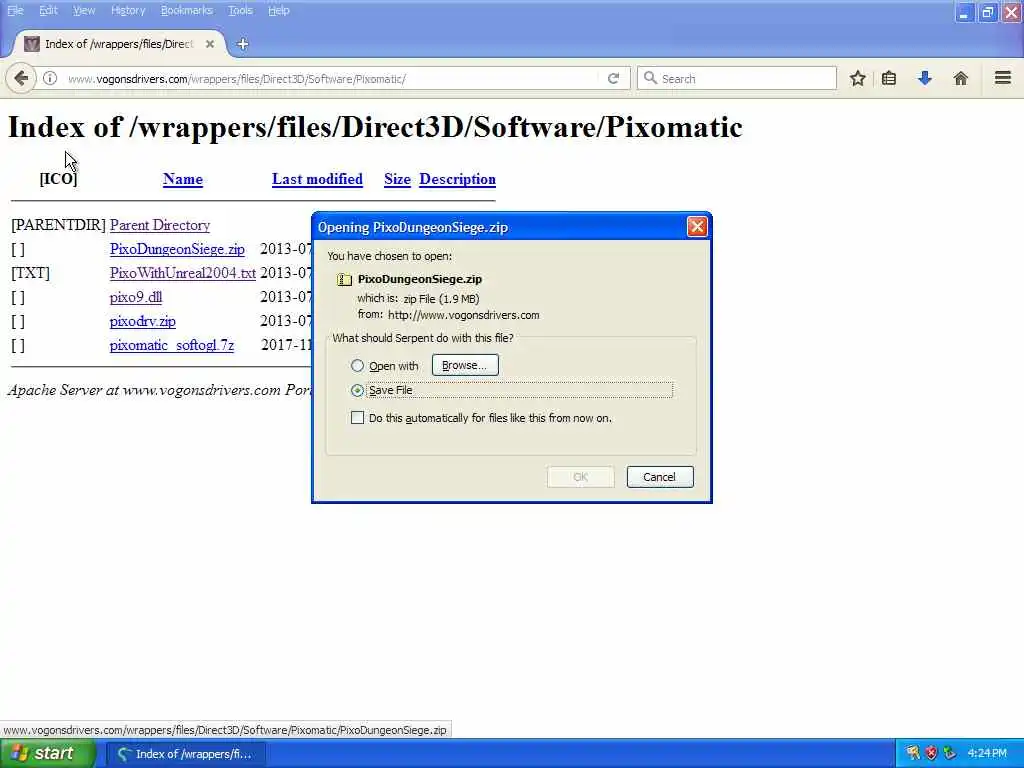Click the [ICO] header text
This screenshot has height=768, width=1024.
[58, 179]
